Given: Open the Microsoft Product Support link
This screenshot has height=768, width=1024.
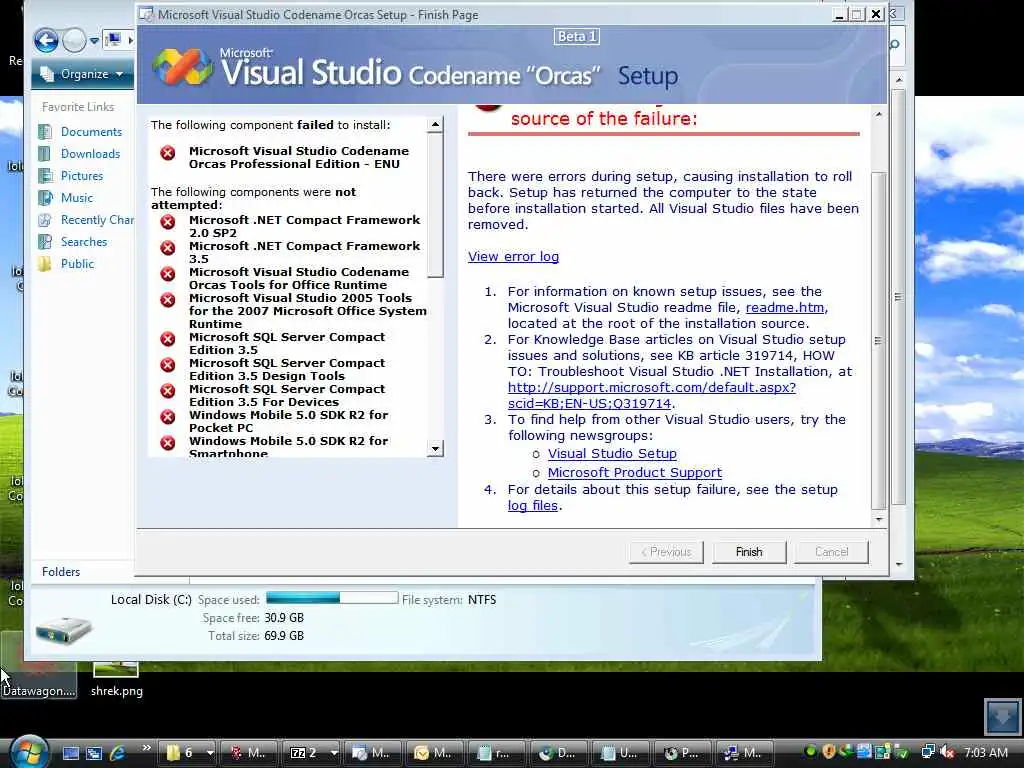Looking at the screenshot, I should (x=635, y=472).
